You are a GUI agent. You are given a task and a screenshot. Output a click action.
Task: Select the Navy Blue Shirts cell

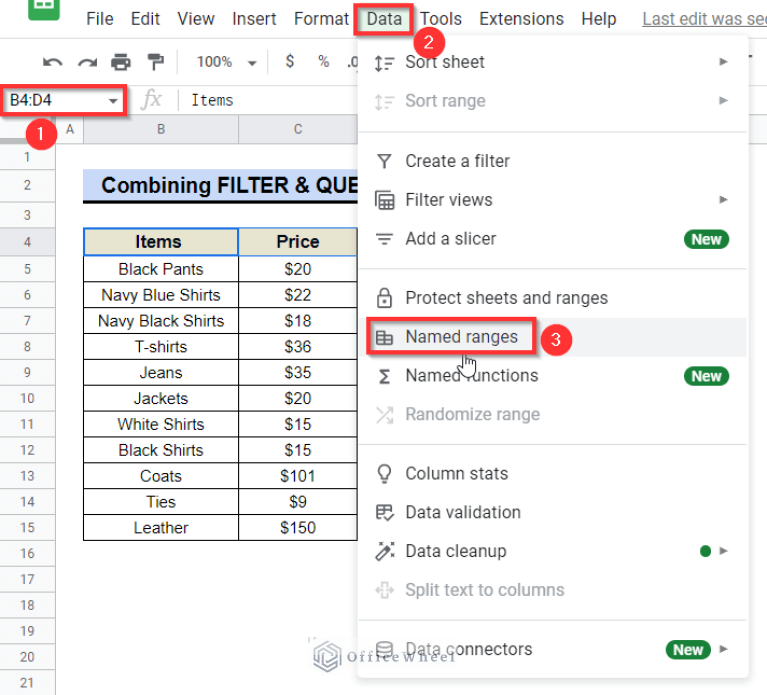coord(161,295)
